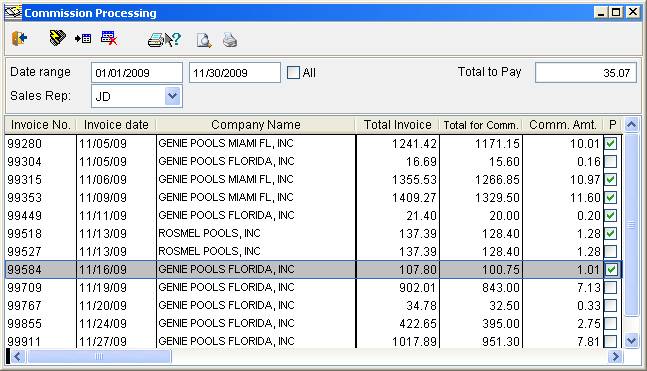
Task: Uncheck the P box for invoice 99518
Action: (611, 233)
